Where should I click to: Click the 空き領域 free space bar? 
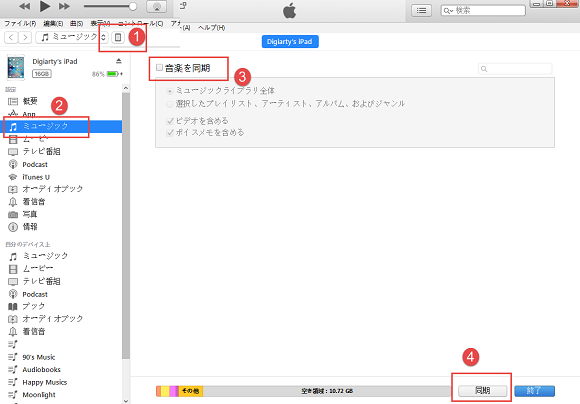tap(327, 391)
